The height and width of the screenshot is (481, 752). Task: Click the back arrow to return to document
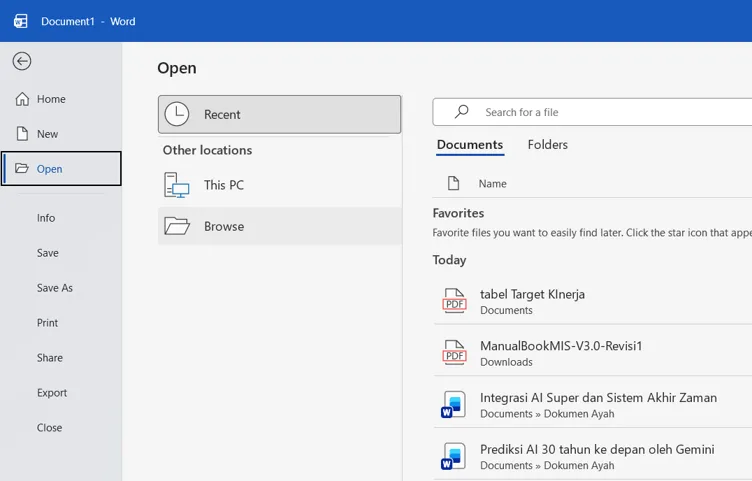click(x=22, y=61)
